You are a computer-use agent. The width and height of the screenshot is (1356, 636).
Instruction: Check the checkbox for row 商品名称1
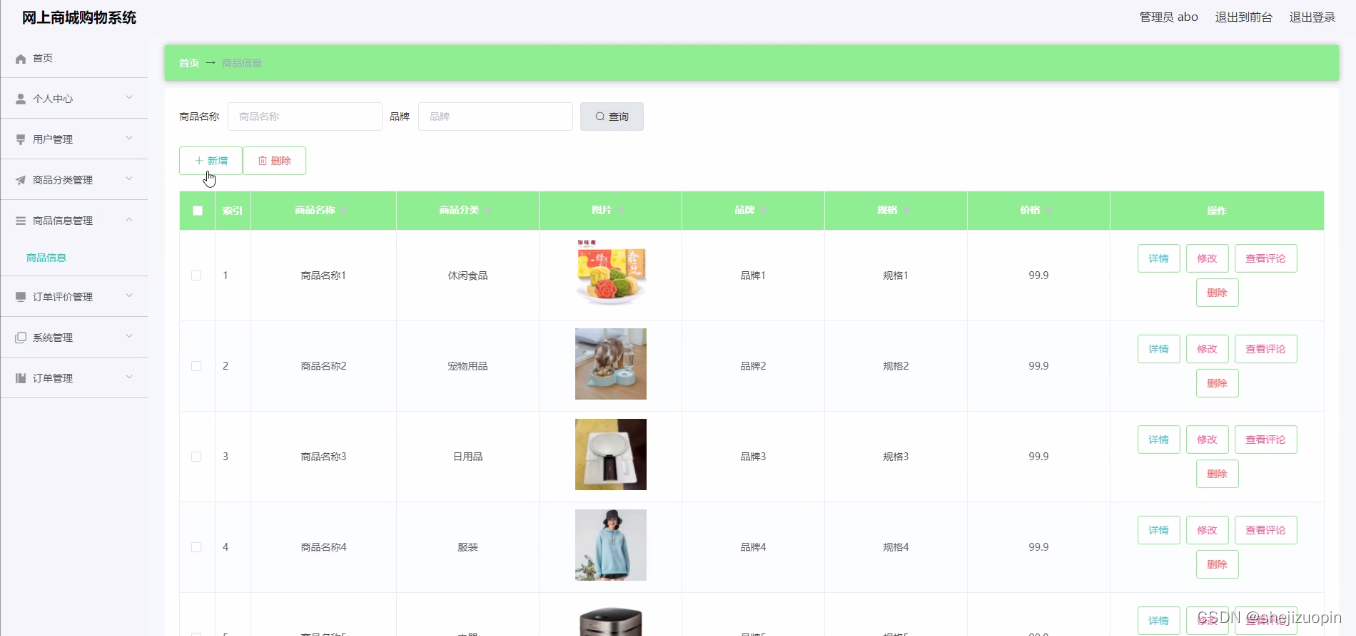click(x=196, y=276)
